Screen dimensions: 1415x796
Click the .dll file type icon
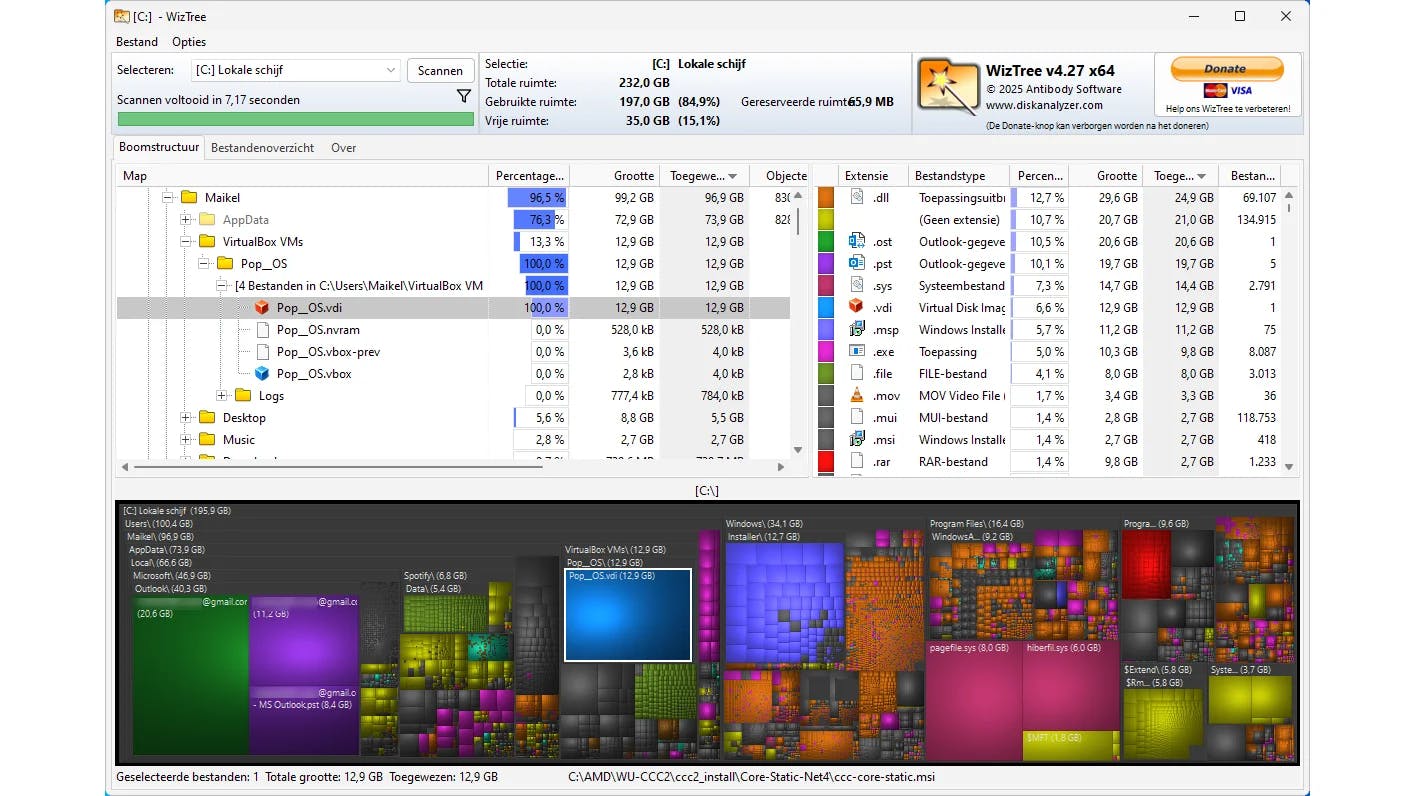(x=856, y=198)
